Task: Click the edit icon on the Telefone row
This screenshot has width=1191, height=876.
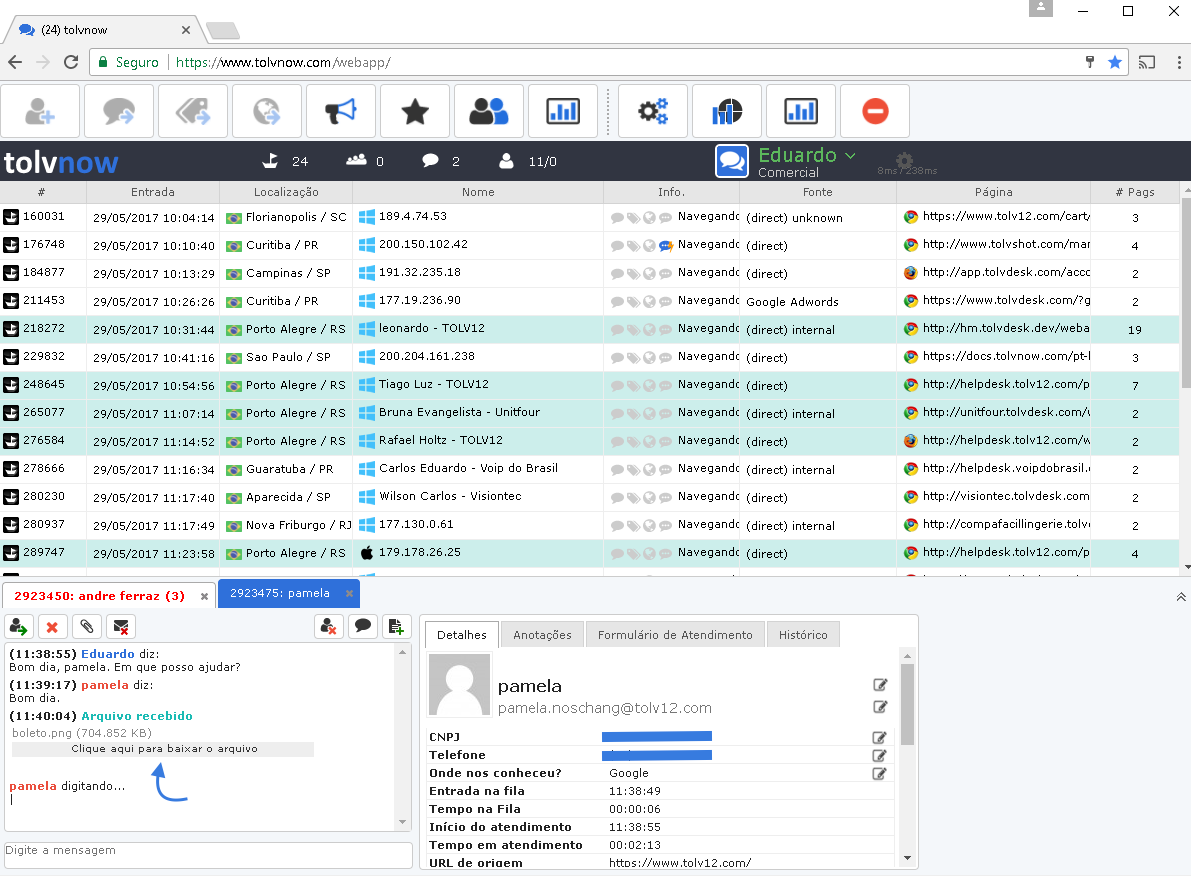Action: coord(880,755)
